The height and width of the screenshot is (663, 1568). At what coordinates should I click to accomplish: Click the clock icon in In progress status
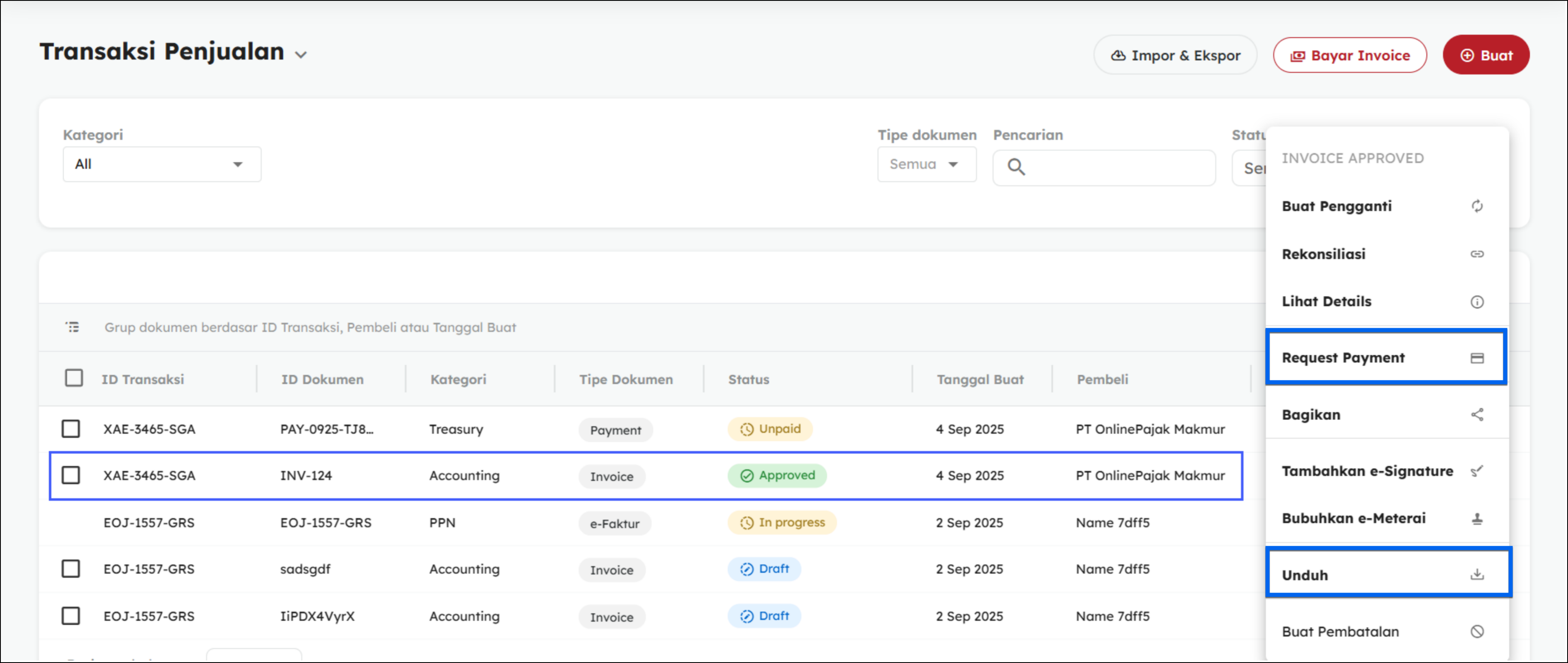(x=746, y=523)
